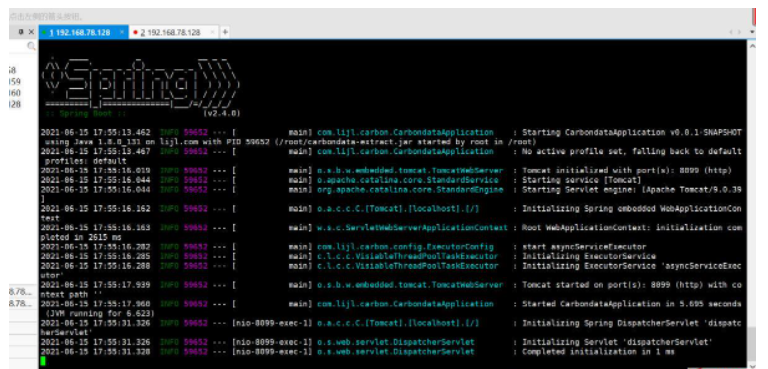Close session tab 1 192.168.78.128

122,32
